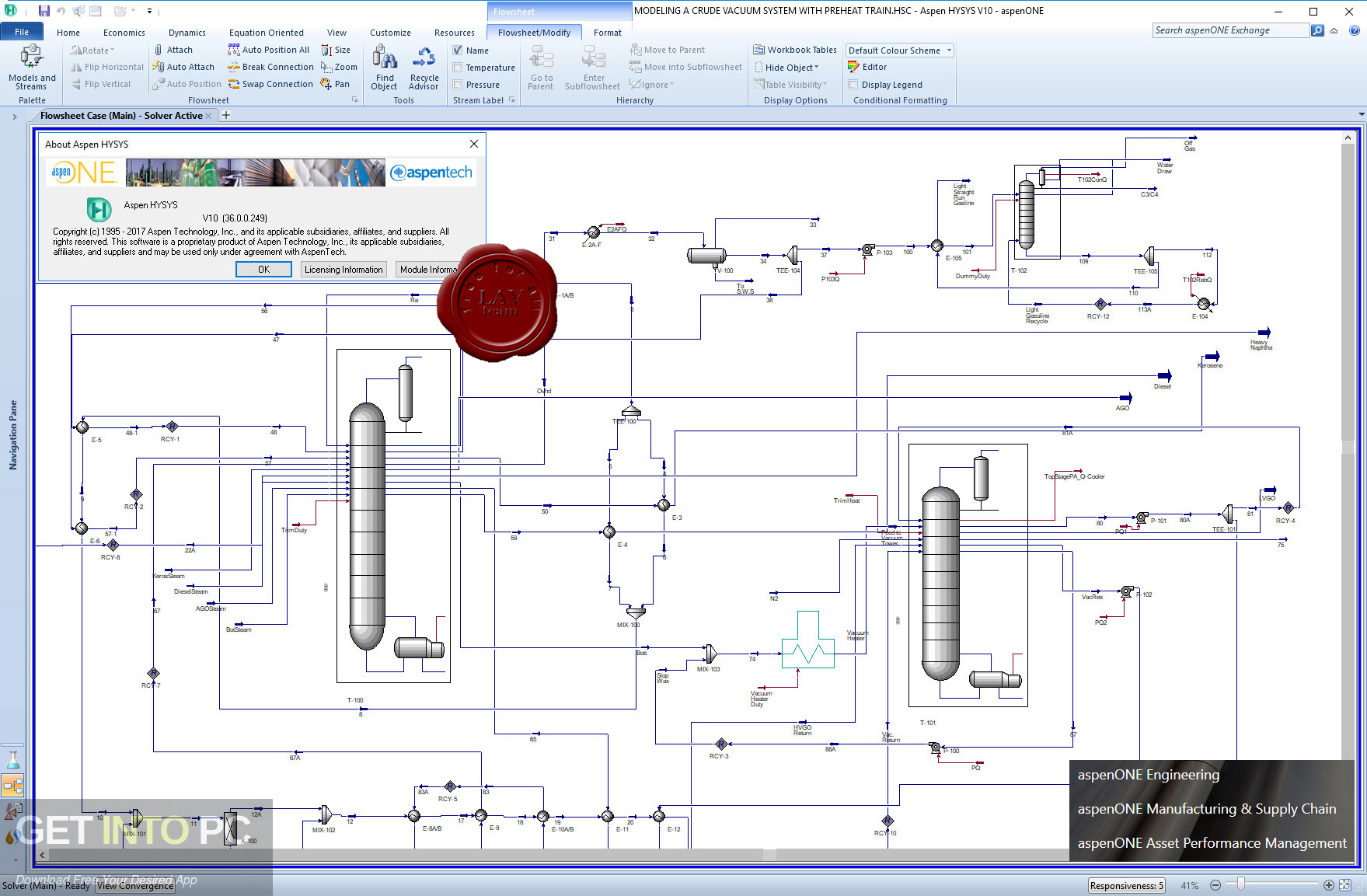The height and width of the screenshot is (896, 1367).
Task: Switch to the Home ribbon tab
Action: [x=68, y=33]
